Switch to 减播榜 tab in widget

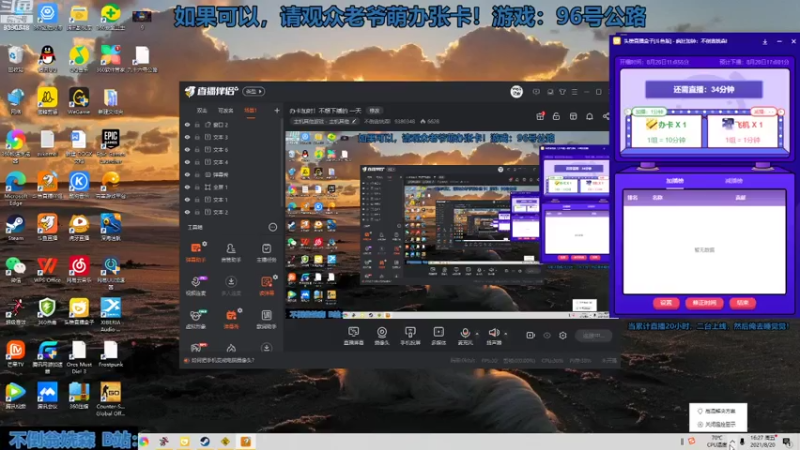tap(734, 181)
